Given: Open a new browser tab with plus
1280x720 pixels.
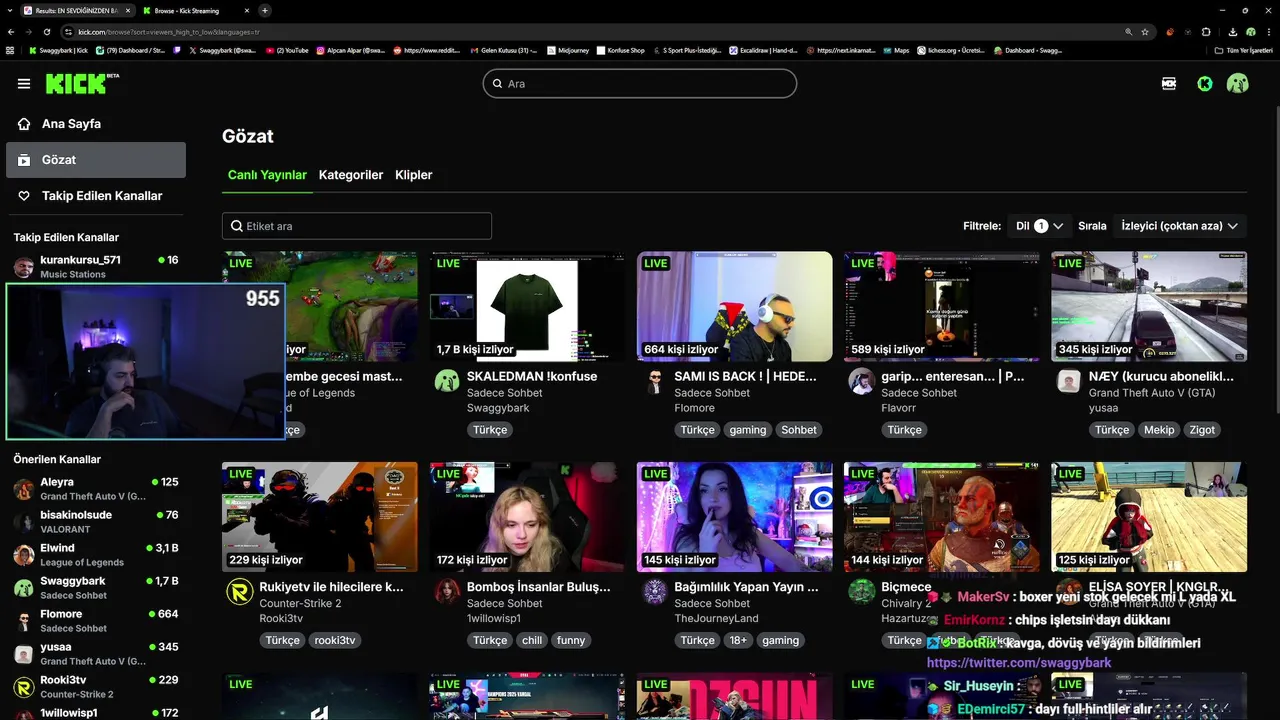Looking at the screenshot, I should click(264, 10).
